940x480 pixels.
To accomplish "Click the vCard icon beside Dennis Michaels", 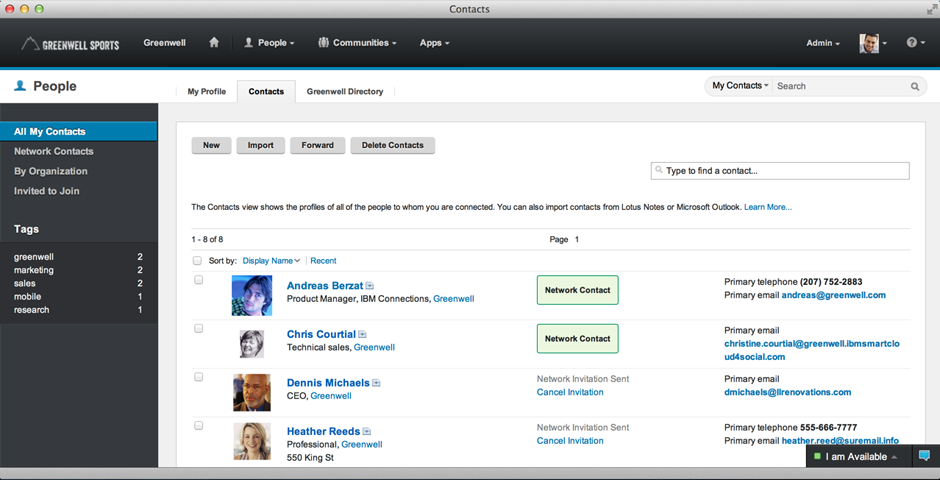I will click(376, 383).
